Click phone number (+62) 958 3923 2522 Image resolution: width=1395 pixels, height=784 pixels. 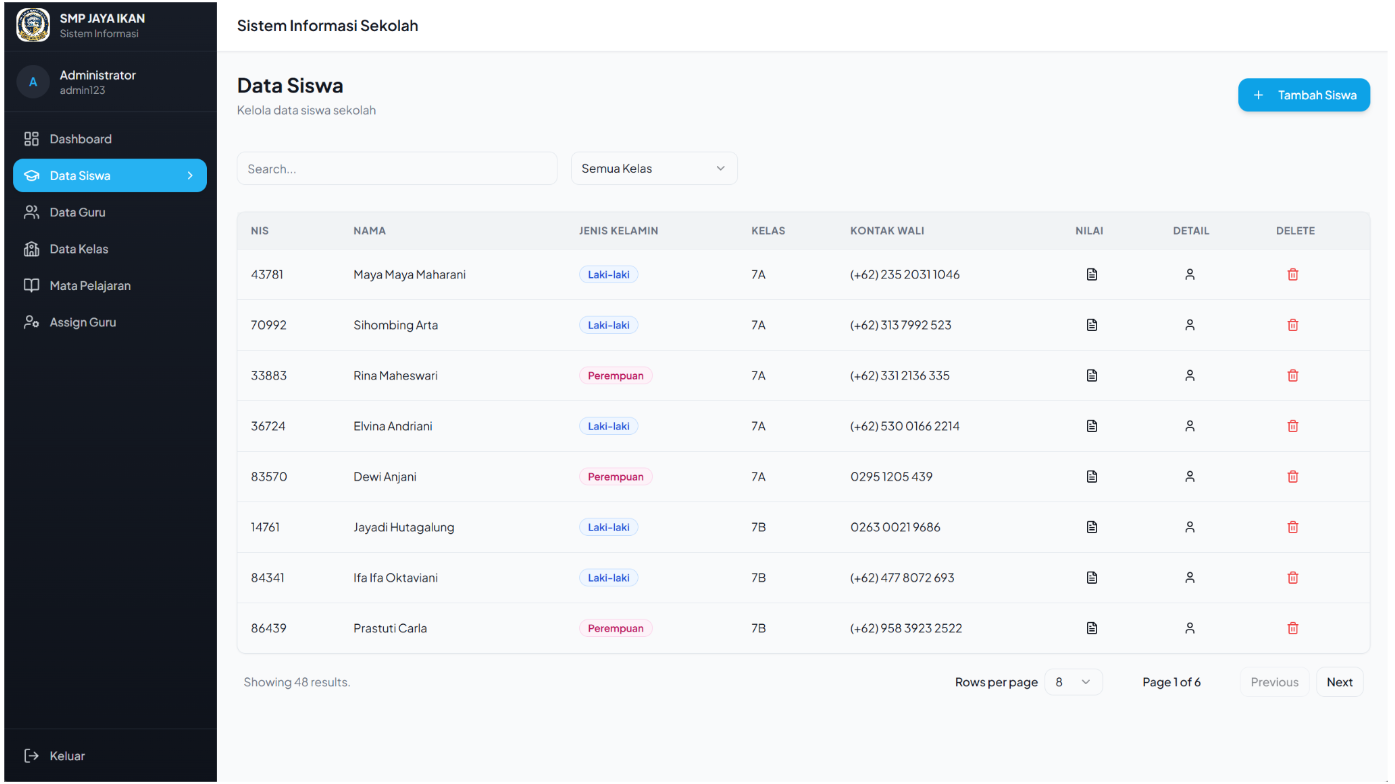[x=906, y=628]
